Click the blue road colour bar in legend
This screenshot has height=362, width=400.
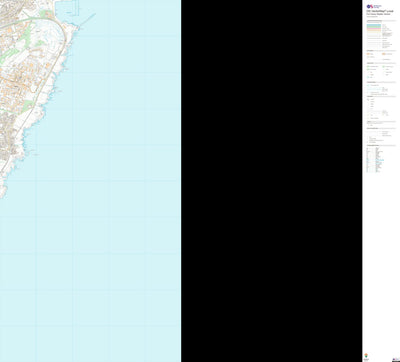[374, 25]
